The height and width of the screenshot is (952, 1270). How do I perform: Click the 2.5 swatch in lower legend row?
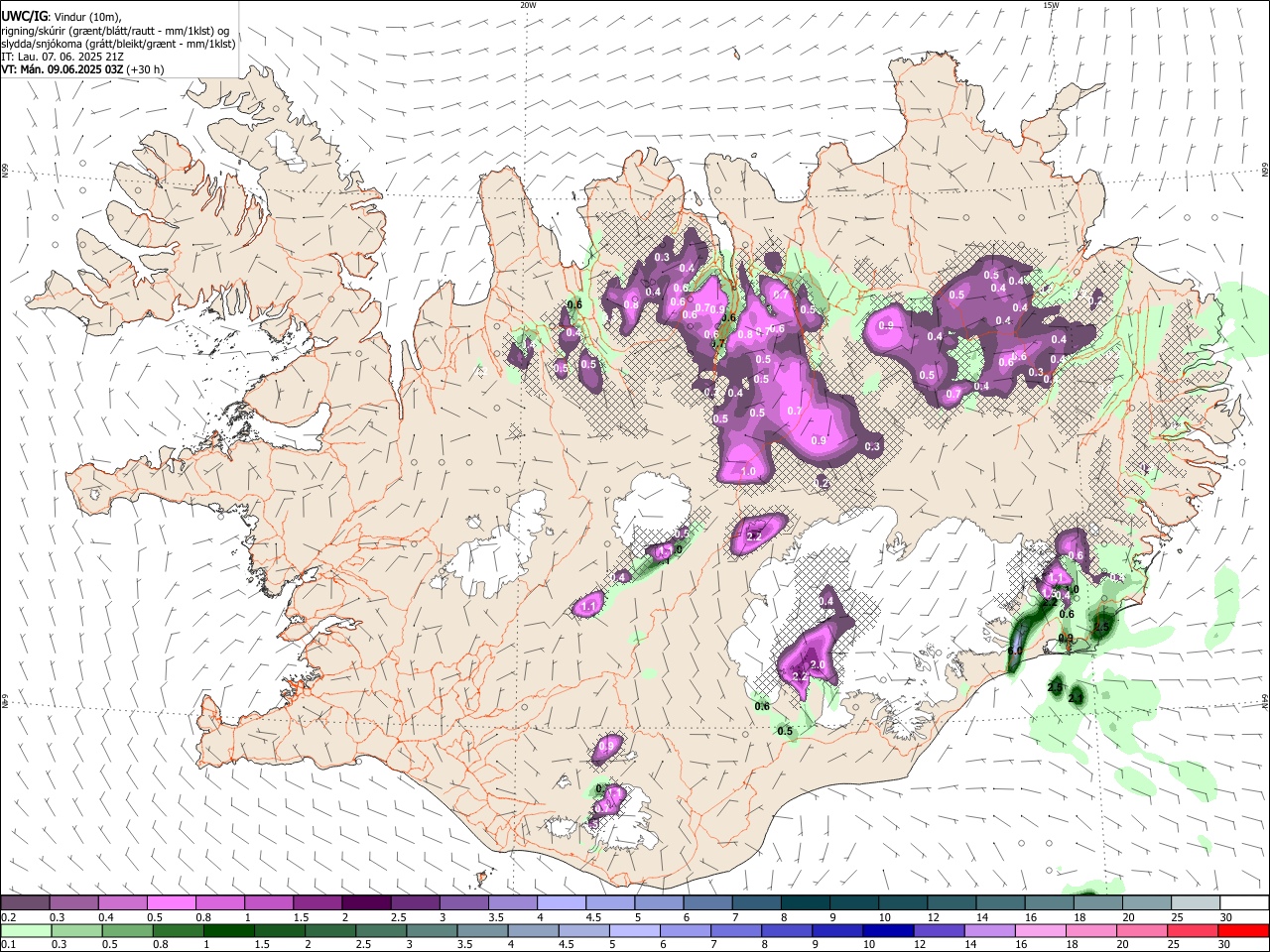point(381,931)
